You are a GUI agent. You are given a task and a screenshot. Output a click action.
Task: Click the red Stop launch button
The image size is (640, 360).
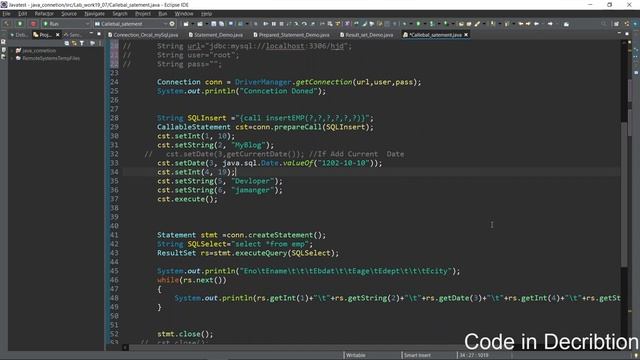pos(33,24)
